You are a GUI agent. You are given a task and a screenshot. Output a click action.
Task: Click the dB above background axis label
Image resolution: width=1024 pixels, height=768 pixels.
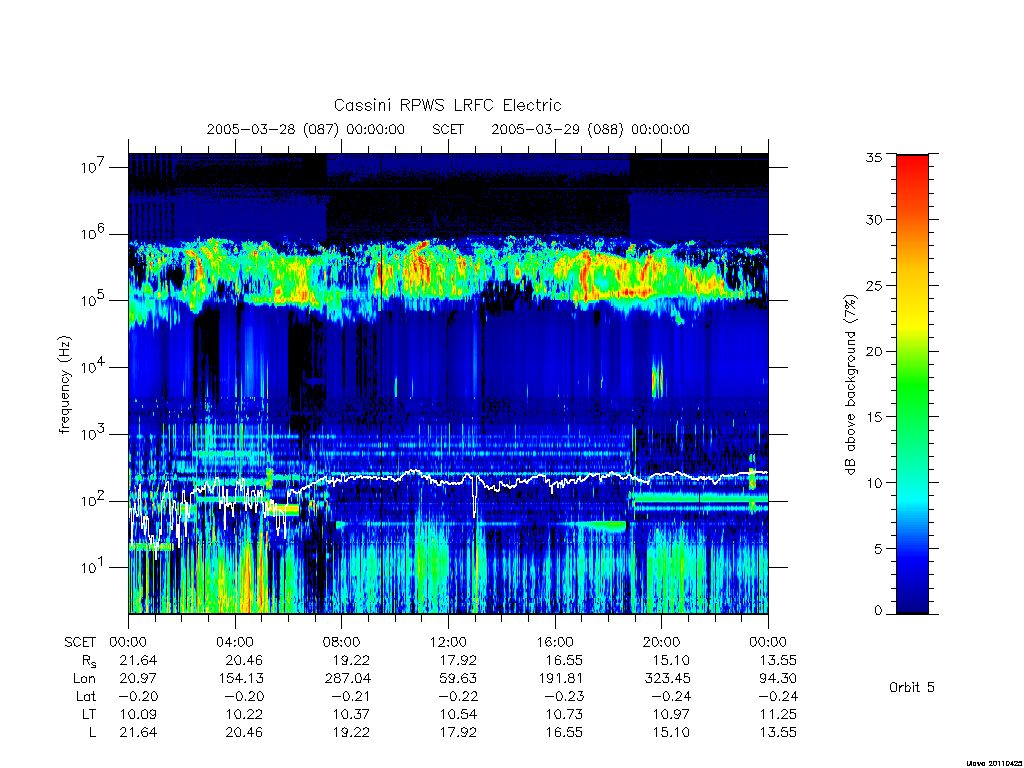[x=850, y=385]
